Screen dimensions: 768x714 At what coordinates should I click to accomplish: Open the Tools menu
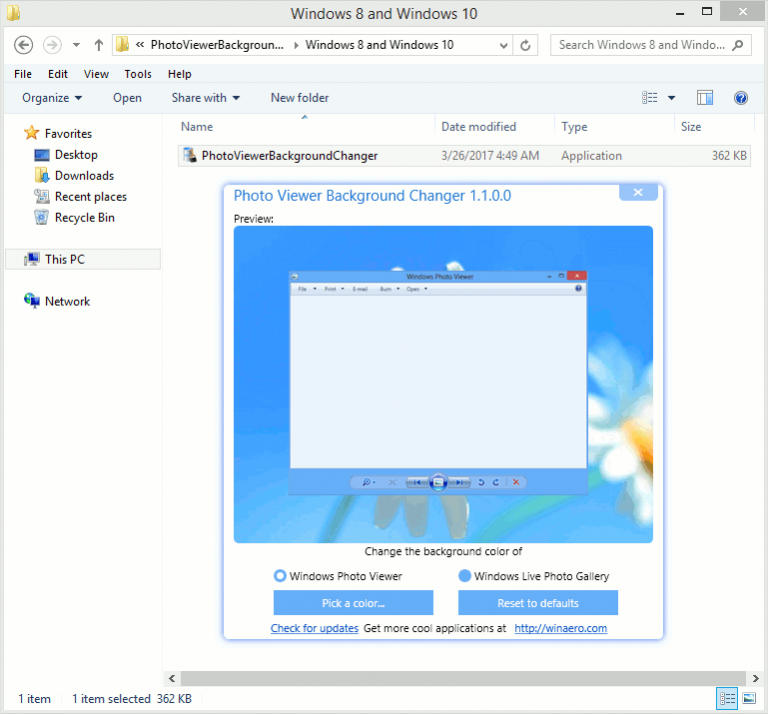138,74
